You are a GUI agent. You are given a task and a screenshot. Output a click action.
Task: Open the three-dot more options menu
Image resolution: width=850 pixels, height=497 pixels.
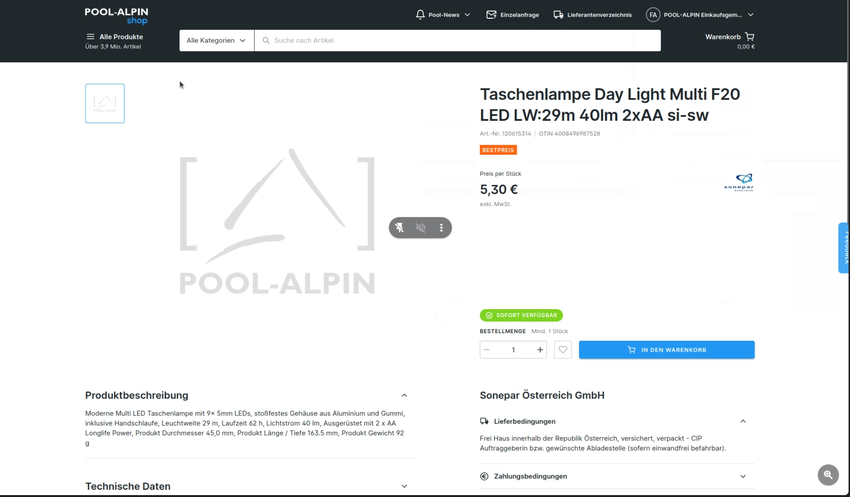[x=441, y=228]
